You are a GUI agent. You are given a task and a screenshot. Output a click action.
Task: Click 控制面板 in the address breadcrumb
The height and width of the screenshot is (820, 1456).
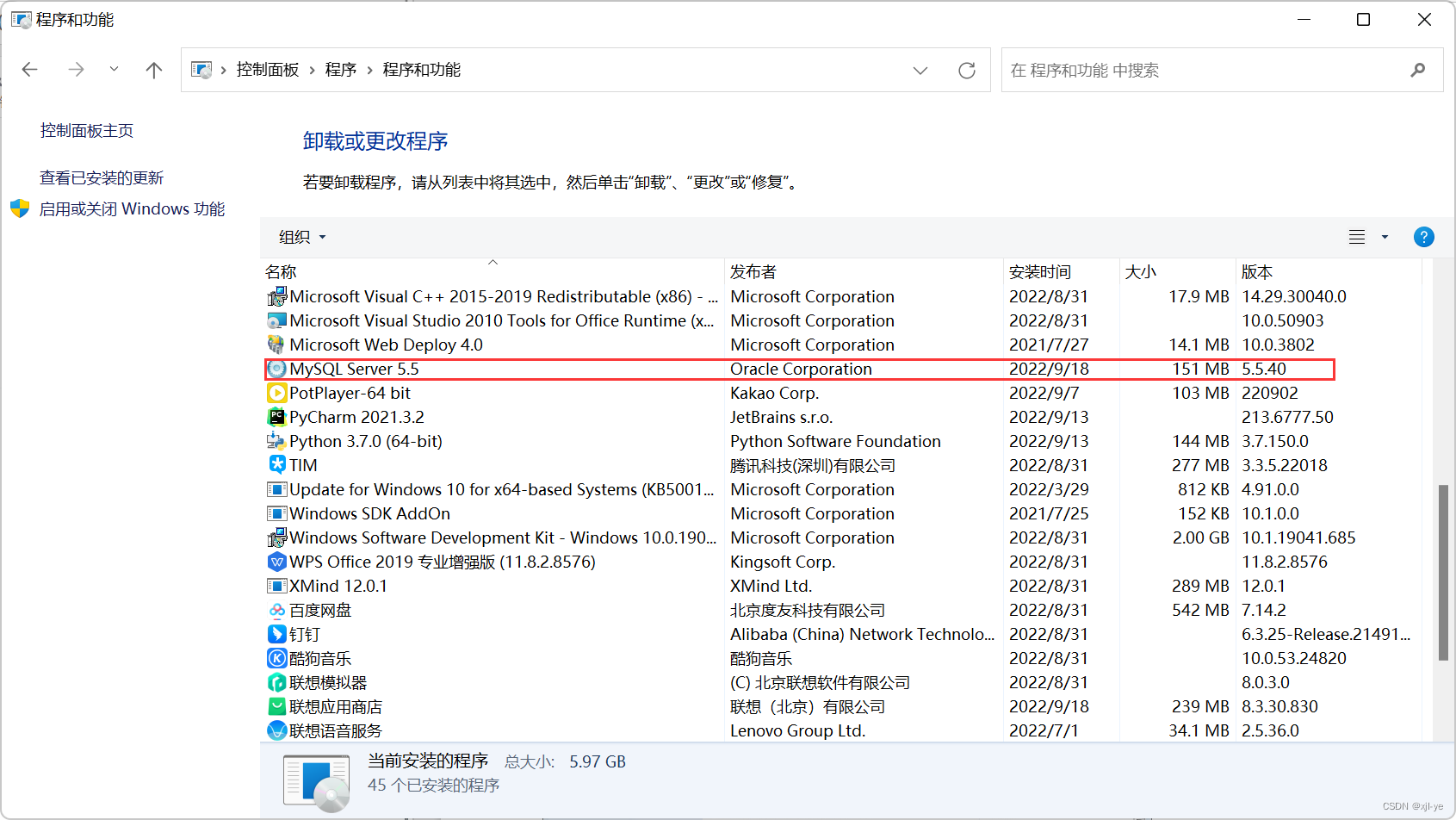pos(268,70)
